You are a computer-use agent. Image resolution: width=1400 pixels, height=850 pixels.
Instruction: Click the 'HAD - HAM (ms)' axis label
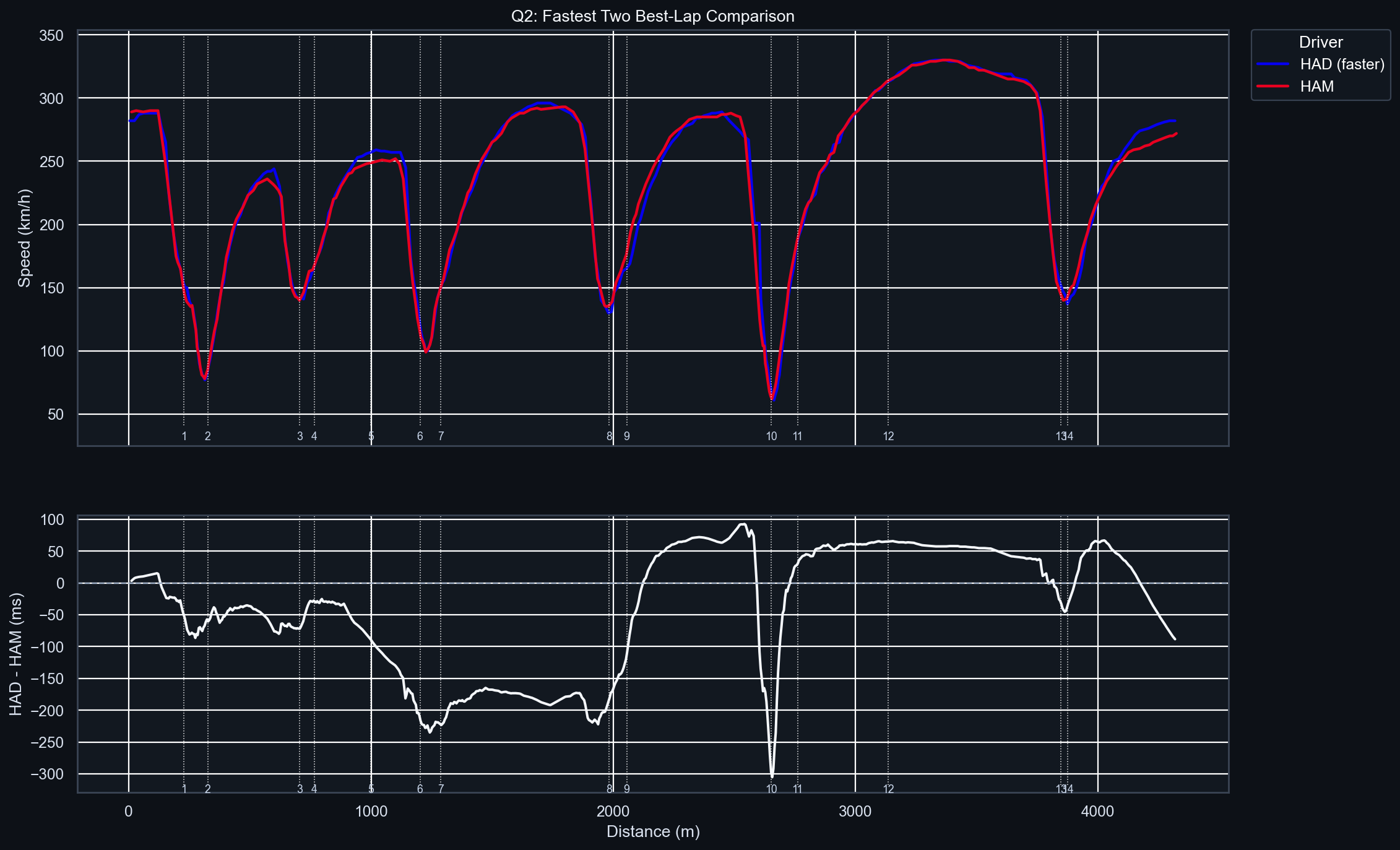click(x=16, y=654)
